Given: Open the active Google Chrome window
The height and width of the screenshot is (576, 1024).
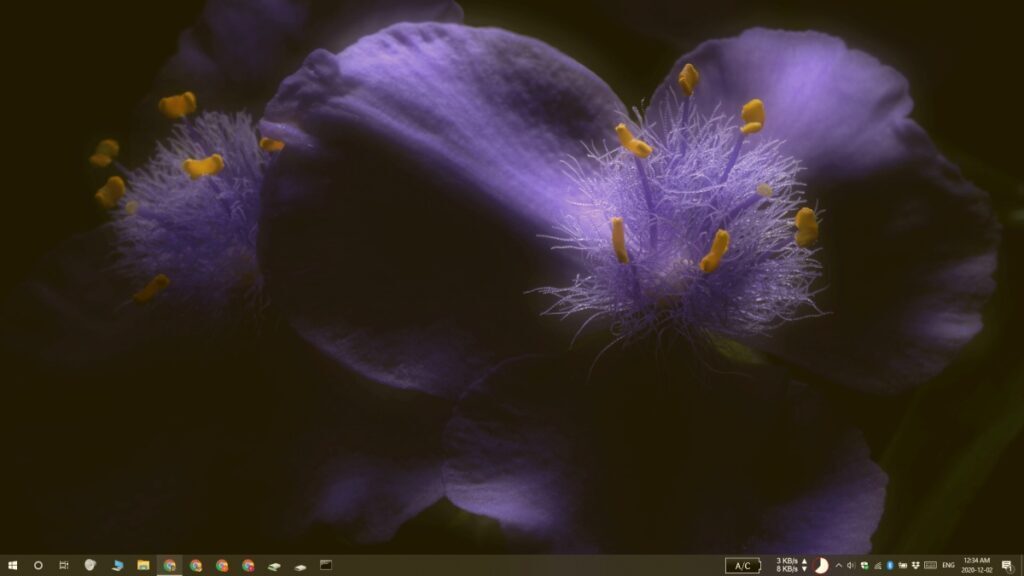Looking at the screenshot, I should point(170,563).
